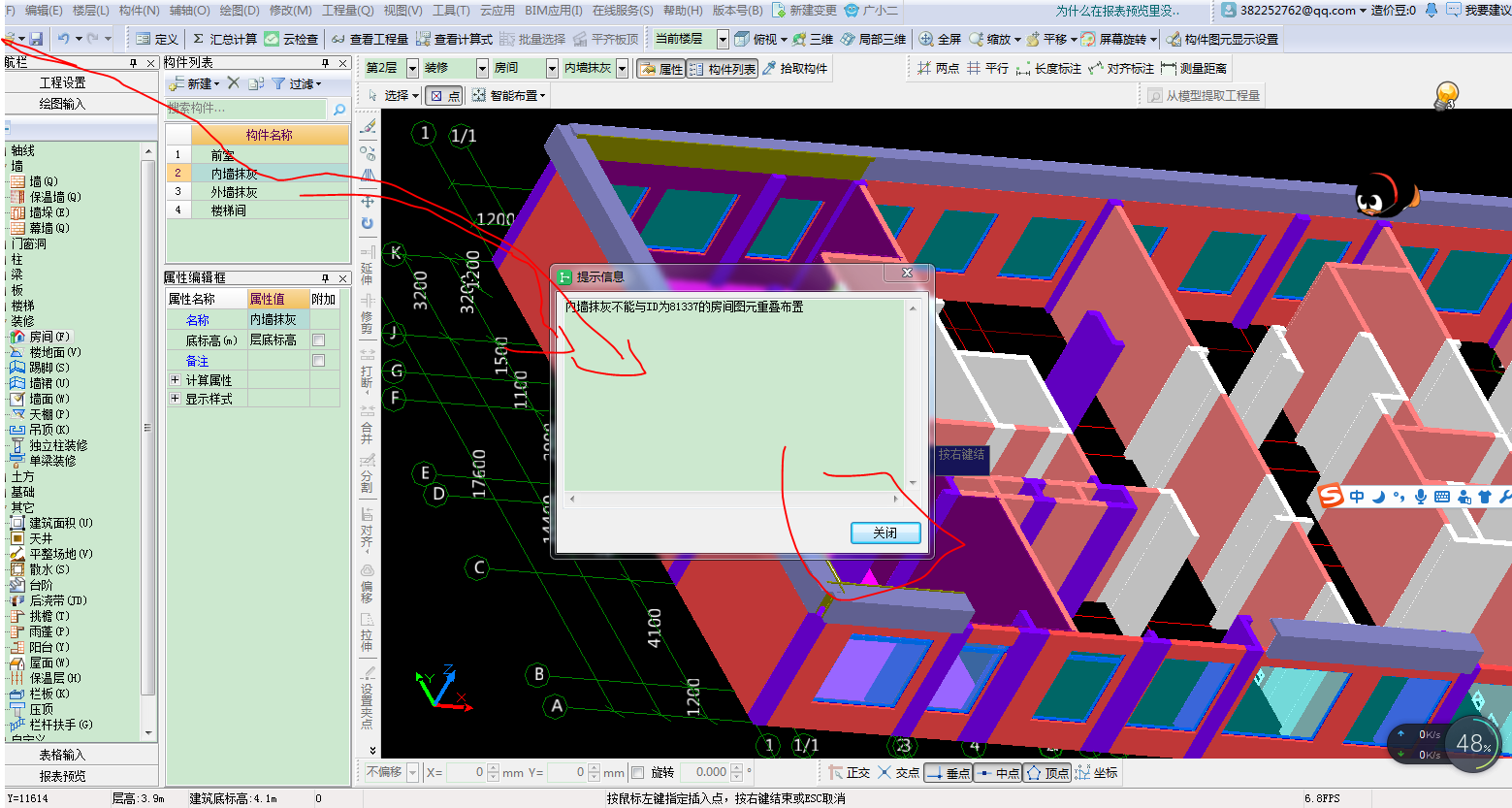Open 定义 (Define) tool

(x=157, y=39)
